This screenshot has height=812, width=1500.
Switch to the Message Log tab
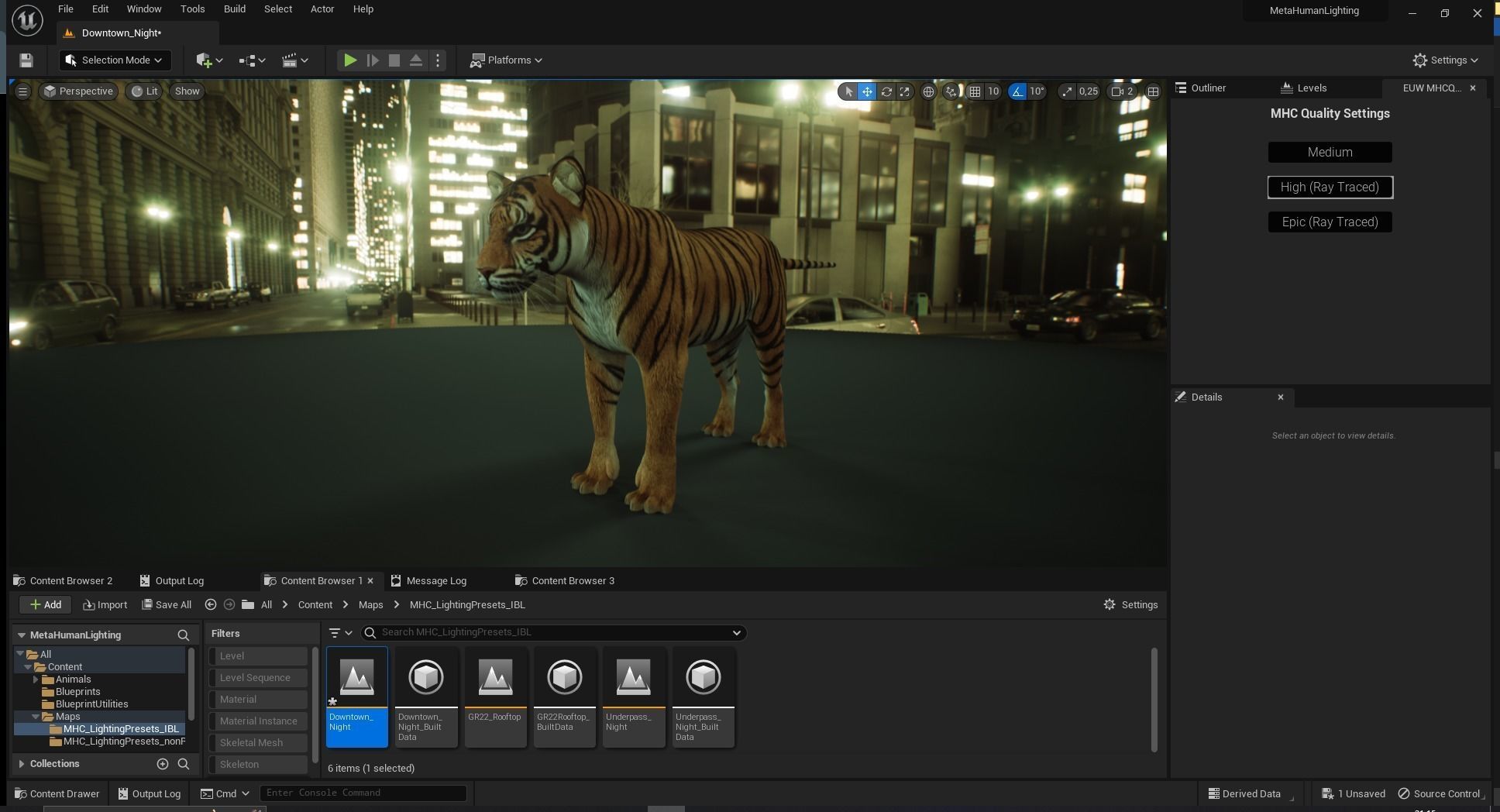(x=429, y=581)
